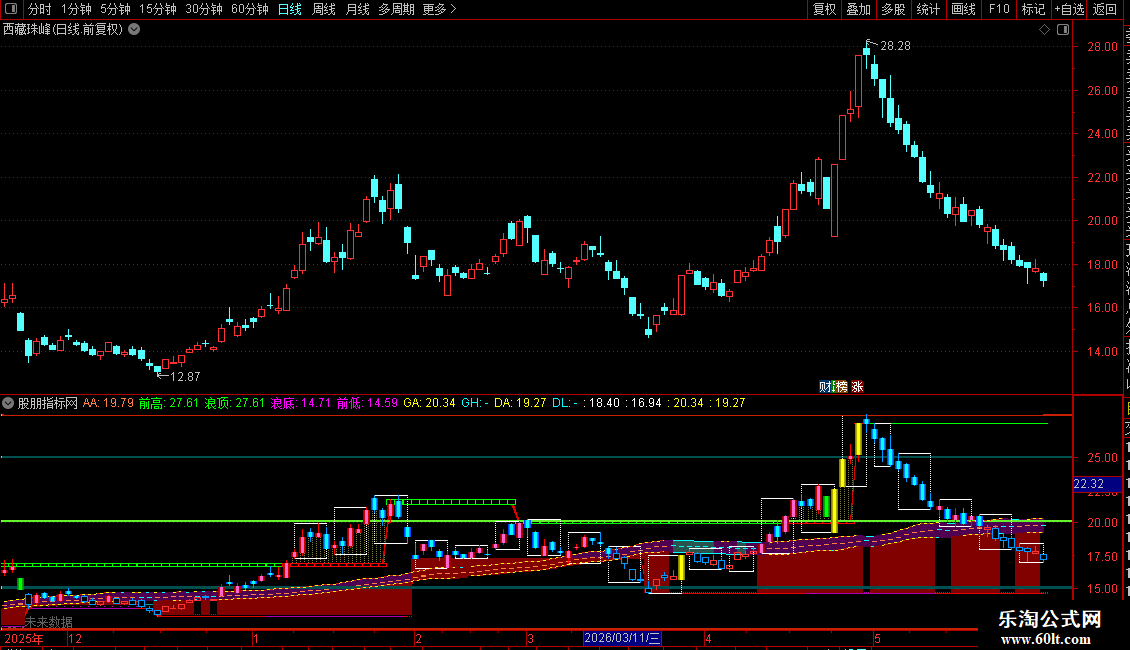The image size is (1130, 650).
Task: Open the 复权 adjustment option
Action: point(824,9)
